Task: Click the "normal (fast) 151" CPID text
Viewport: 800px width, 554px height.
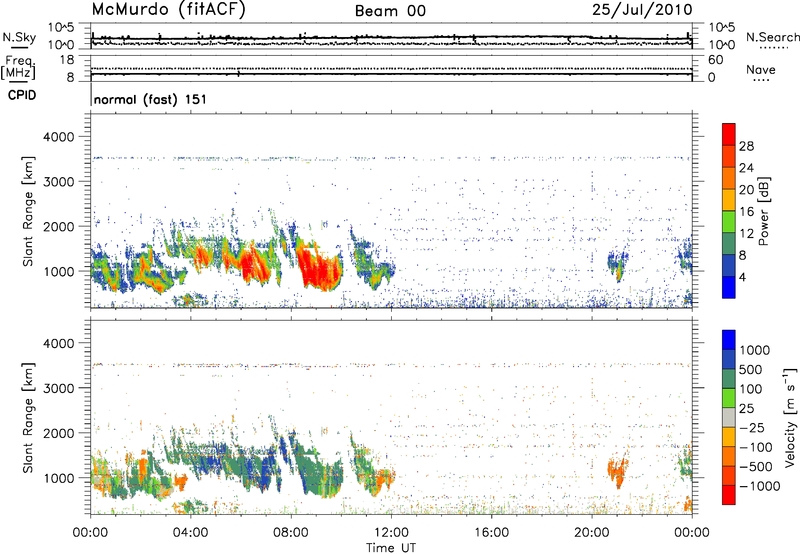Action: tap(151, 99)
